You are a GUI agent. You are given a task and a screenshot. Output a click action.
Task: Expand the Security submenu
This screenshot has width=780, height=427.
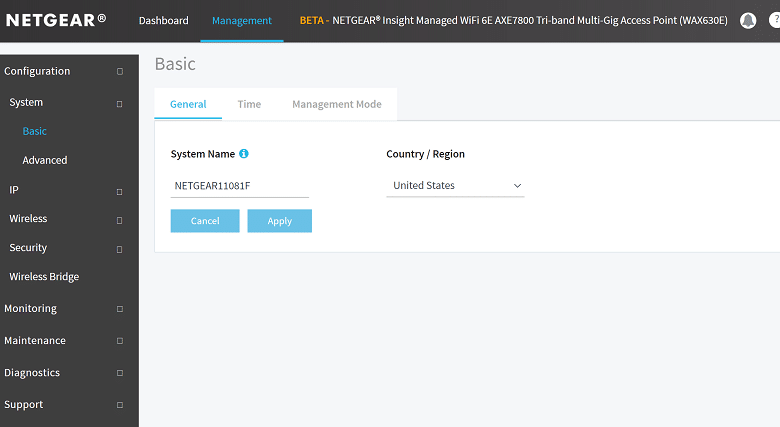tap(119, 249)
